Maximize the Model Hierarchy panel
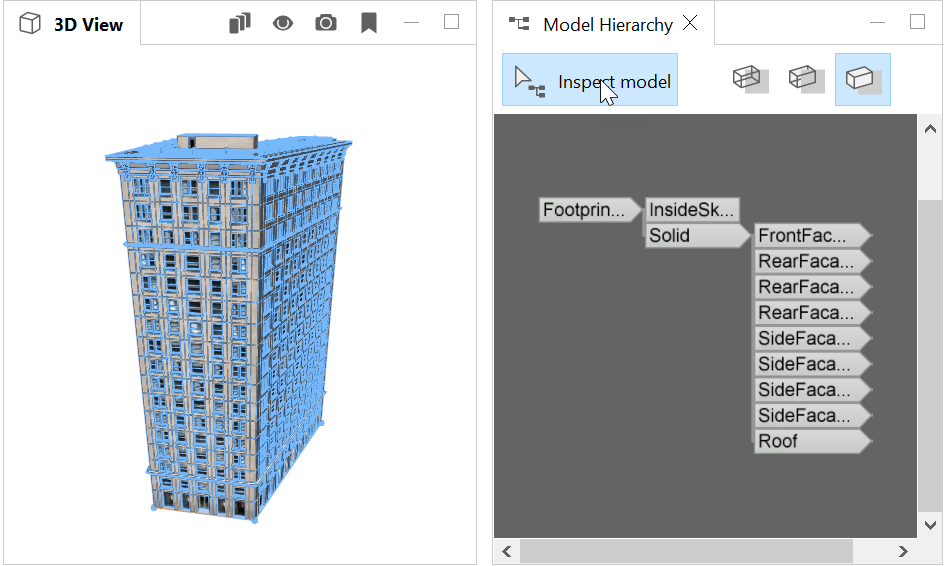Viewport: 944px width, 566px height. (917, 22)
